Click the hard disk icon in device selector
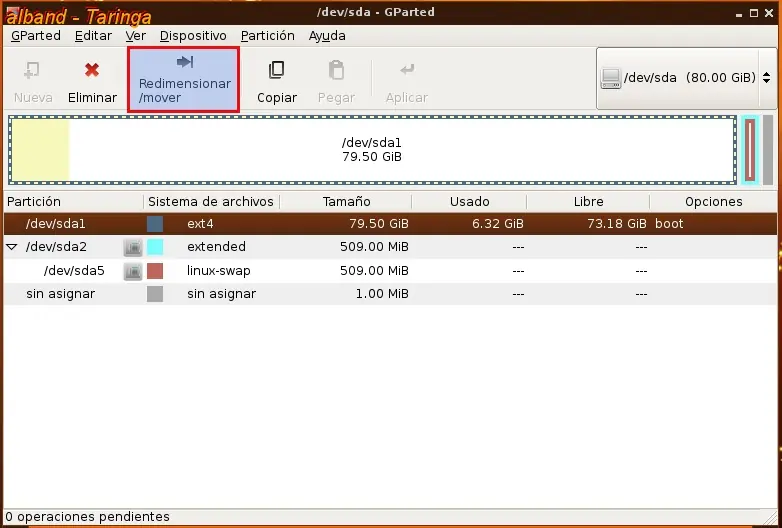 [611, 78]
